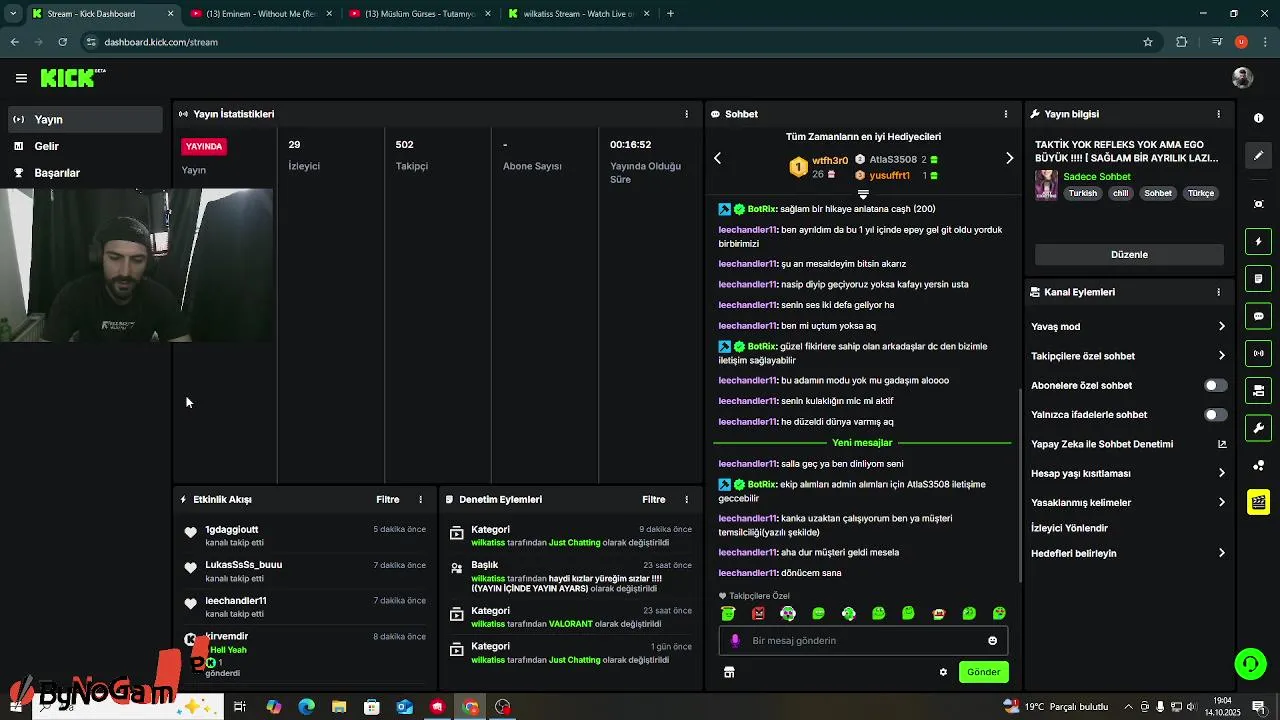Click the chat panel scrollbar

(x=1019, y=485)
